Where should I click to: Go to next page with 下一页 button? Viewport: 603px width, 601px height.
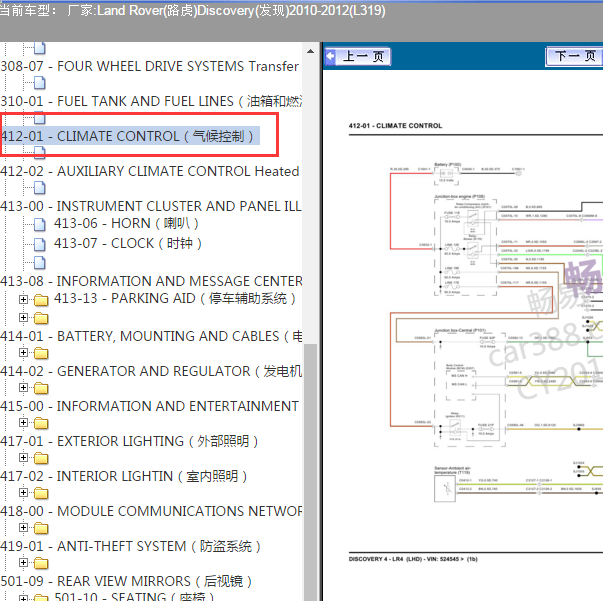574,57
